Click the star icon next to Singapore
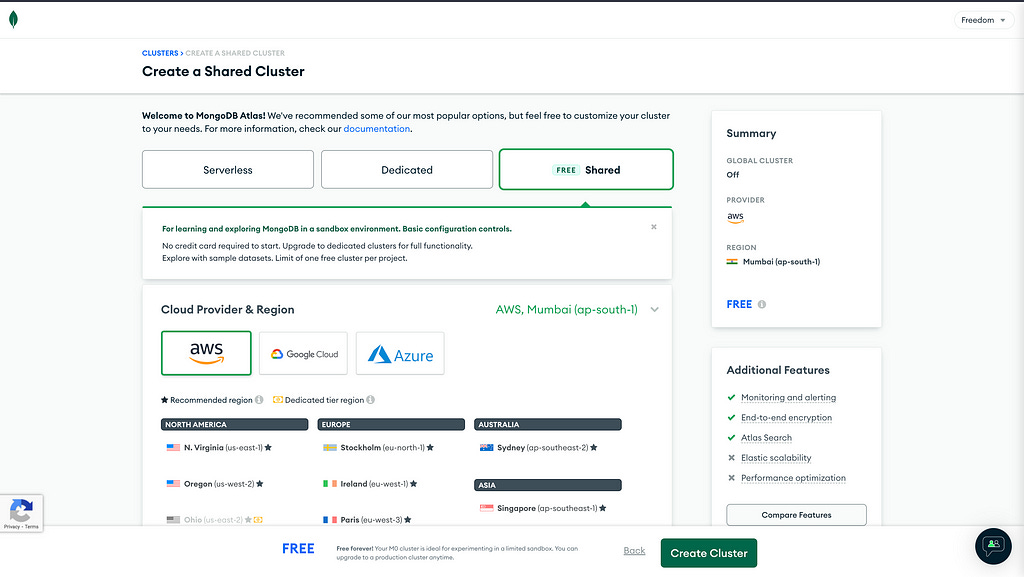Viewport: 1024px width, 577px height. coord(603,508)
